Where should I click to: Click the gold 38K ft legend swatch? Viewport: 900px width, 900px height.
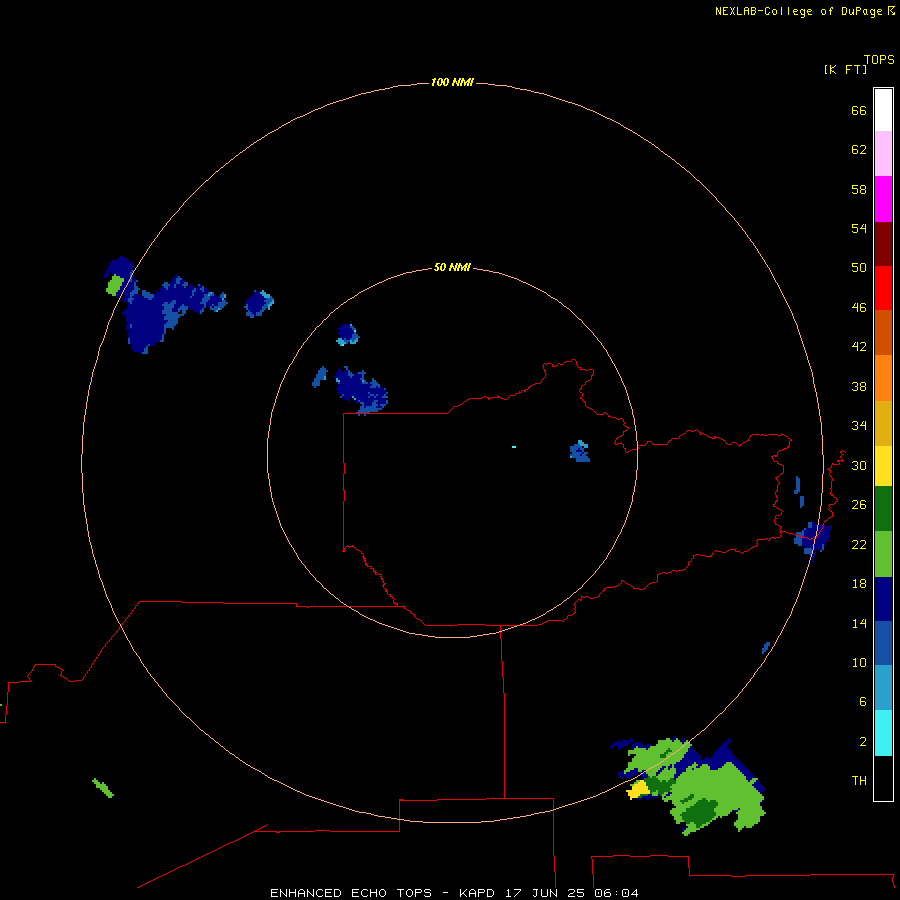point(883,423)
